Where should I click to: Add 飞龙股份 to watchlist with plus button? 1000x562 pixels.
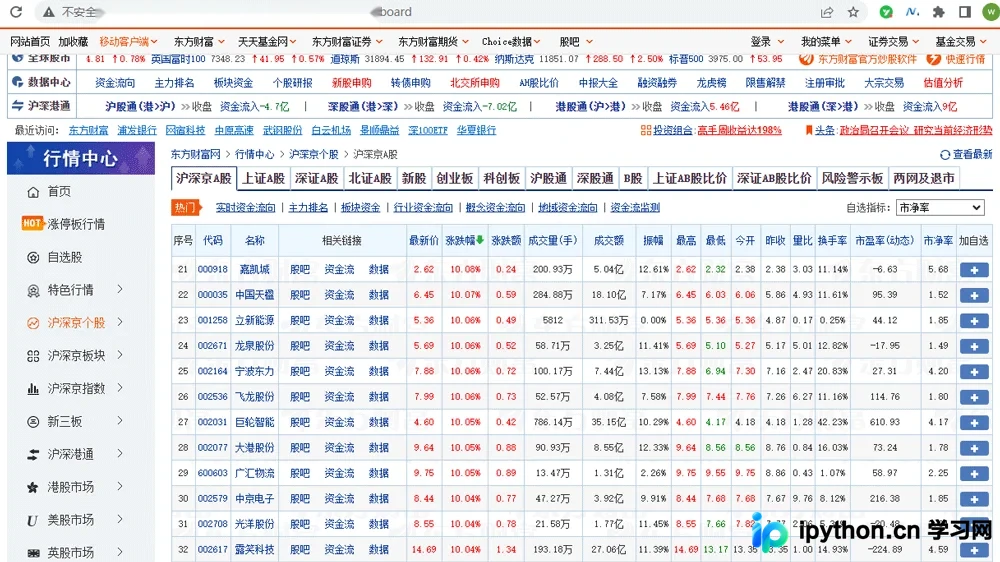tap(974, 397)
